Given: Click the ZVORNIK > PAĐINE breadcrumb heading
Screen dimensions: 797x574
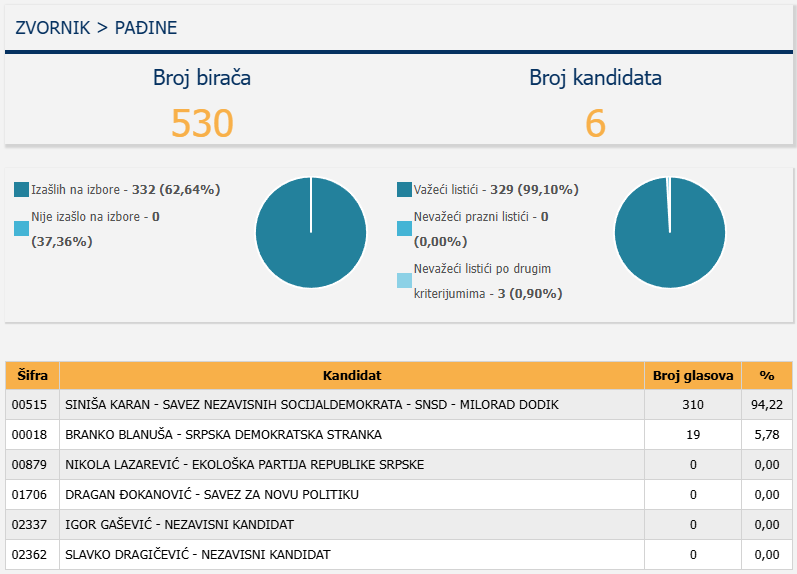Looking at the screenshot, I should pos(96,28).
